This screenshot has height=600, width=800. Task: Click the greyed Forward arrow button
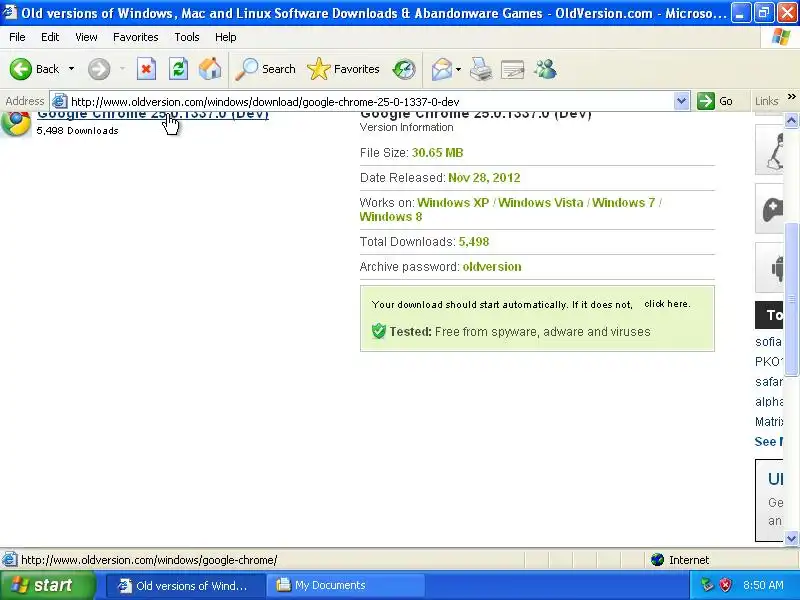tap(99, 69)
